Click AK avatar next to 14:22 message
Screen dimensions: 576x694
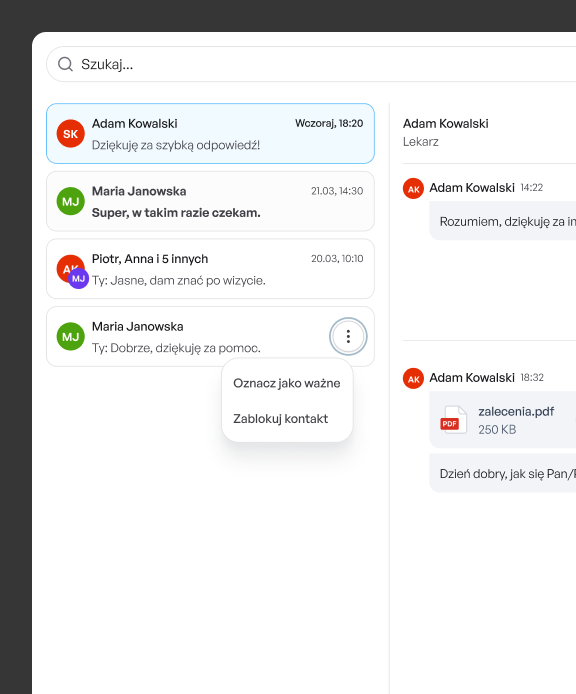(414, 189)
